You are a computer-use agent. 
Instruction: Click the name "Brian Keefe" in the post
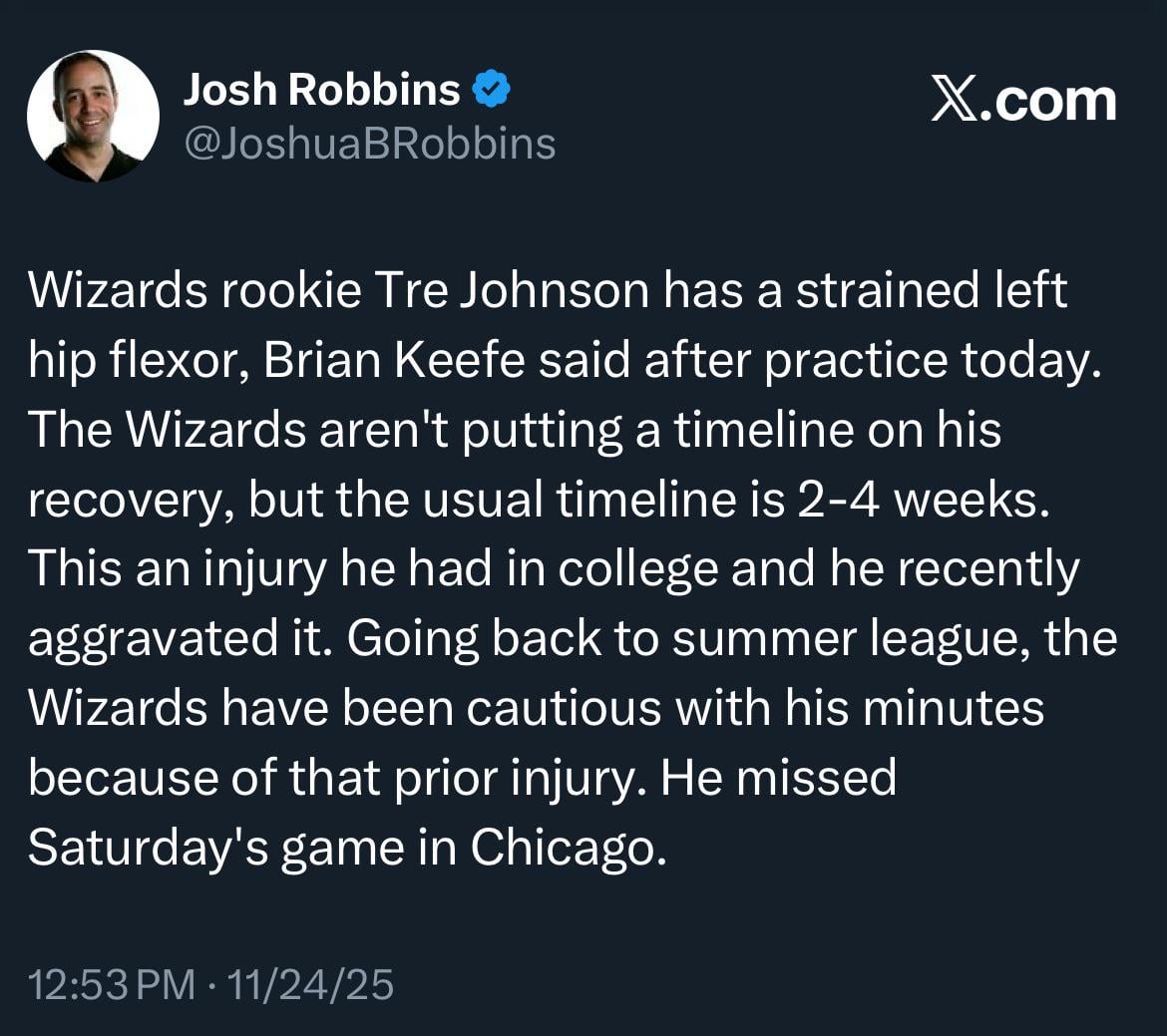[395, 361]
